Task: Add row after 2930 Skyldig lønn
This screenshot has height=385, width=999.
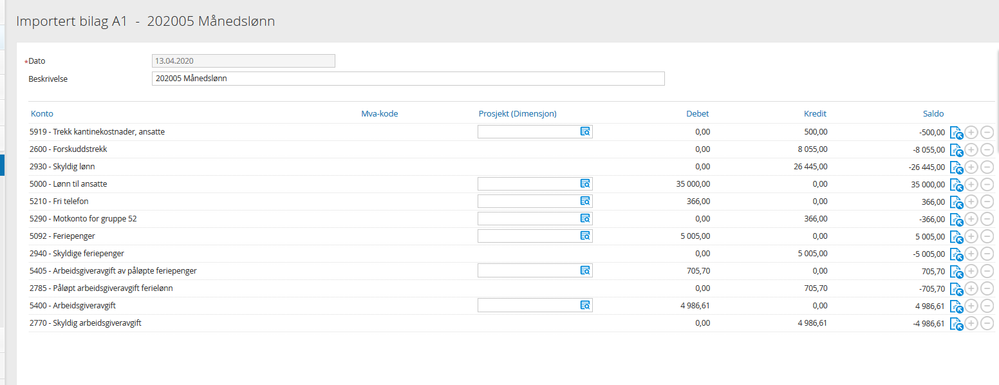Action: pyautogui.click(x=971, y=167)
